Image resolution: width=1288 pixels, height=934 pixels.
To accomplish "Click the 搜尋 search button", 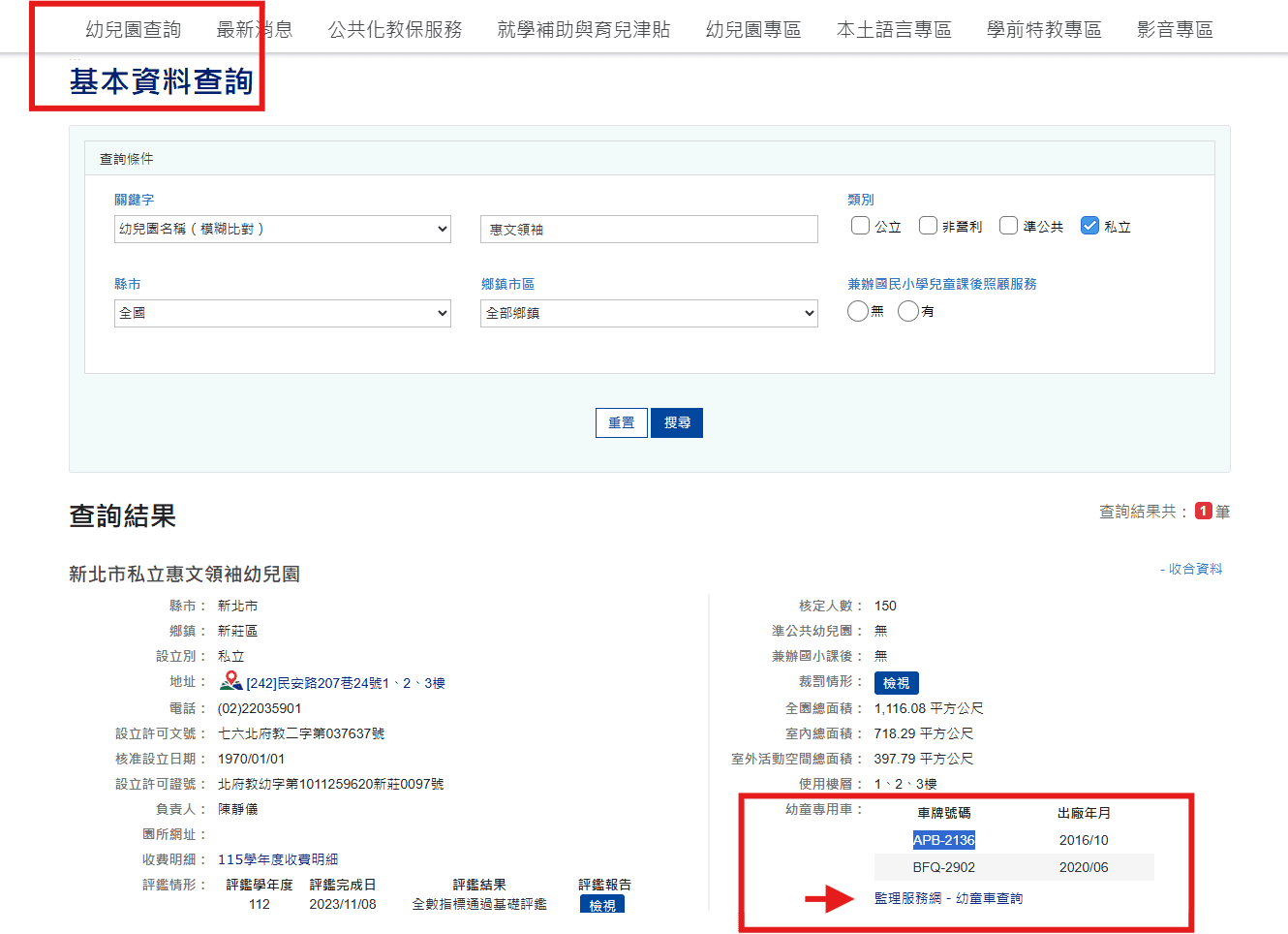I will click(677, 422).
